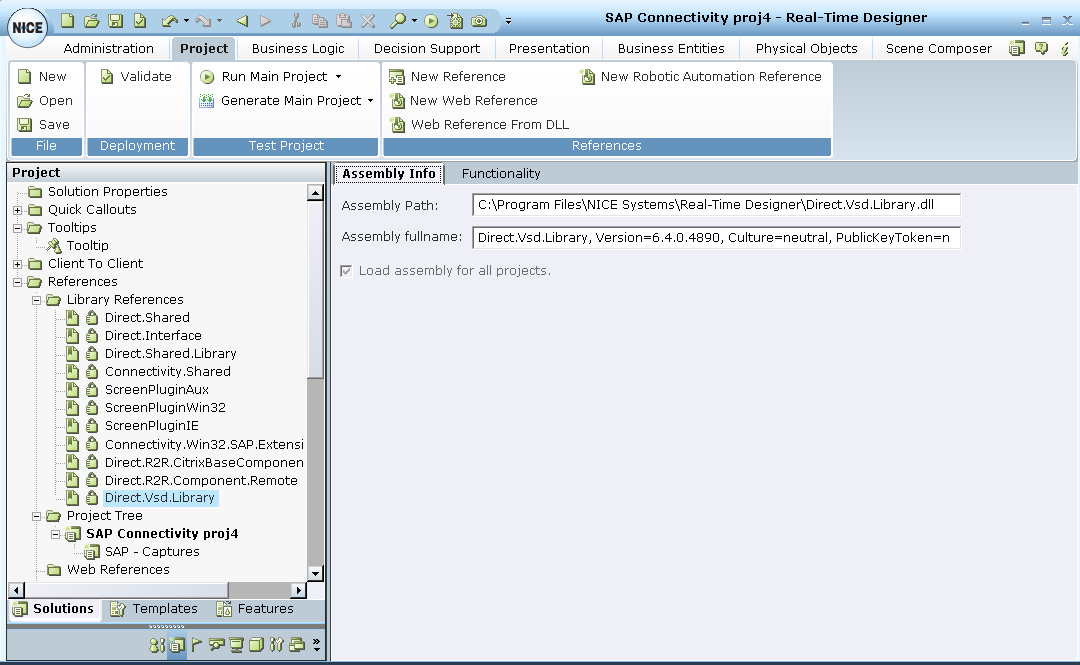Screen dimensions: 1080x665
Task: Click Validate in the Deployment group
Action: point(136,76)
